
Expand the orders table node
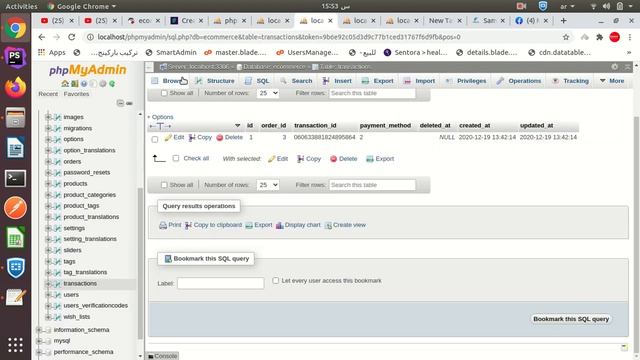48,162
